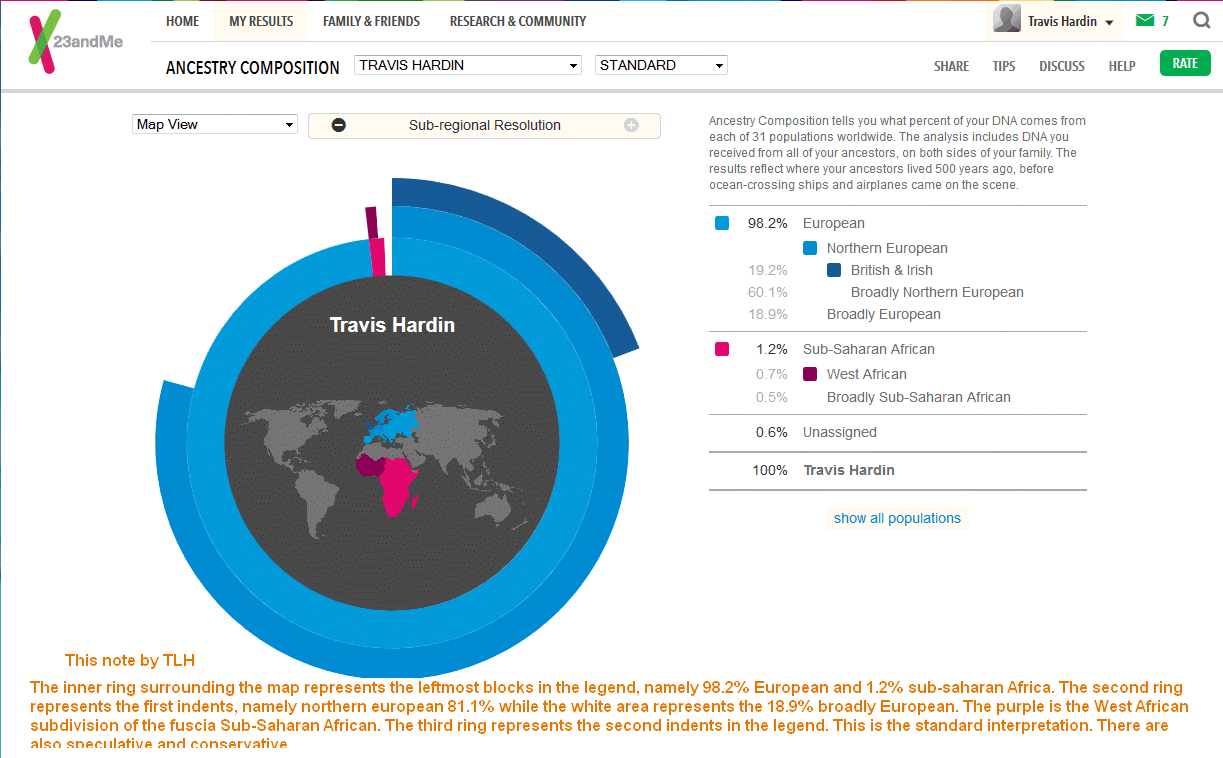Click Broadly Northern European label
The image size is (1223, 758).
point(937,292)
